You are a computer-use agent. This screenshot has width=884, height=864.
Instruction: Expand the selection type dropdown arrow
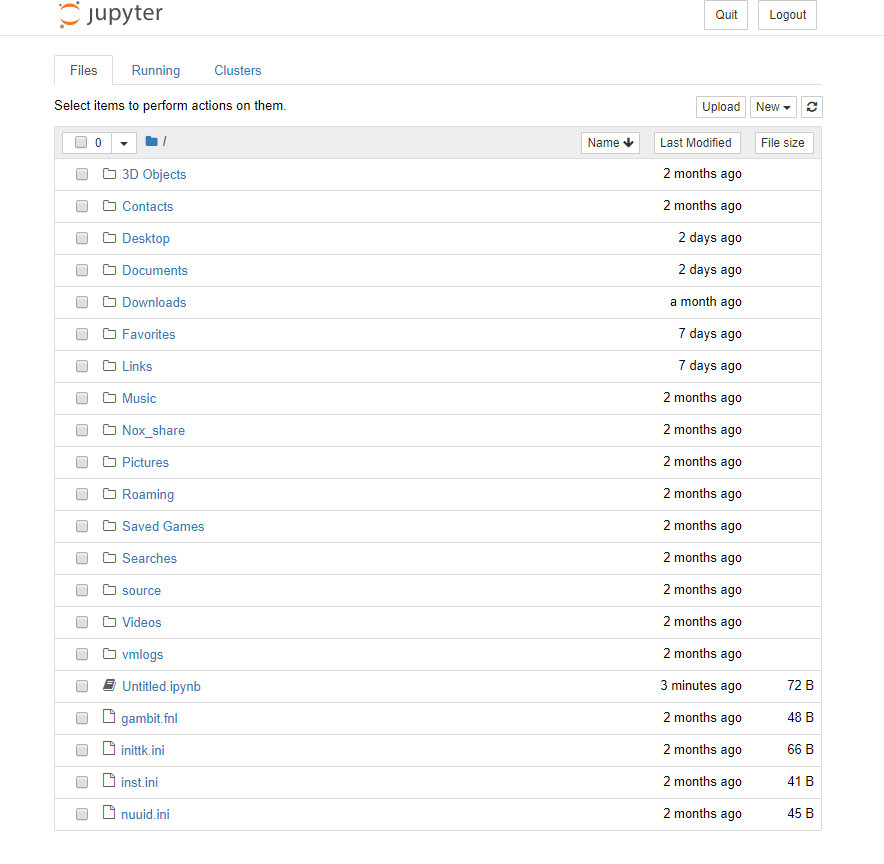coord(124,143)
